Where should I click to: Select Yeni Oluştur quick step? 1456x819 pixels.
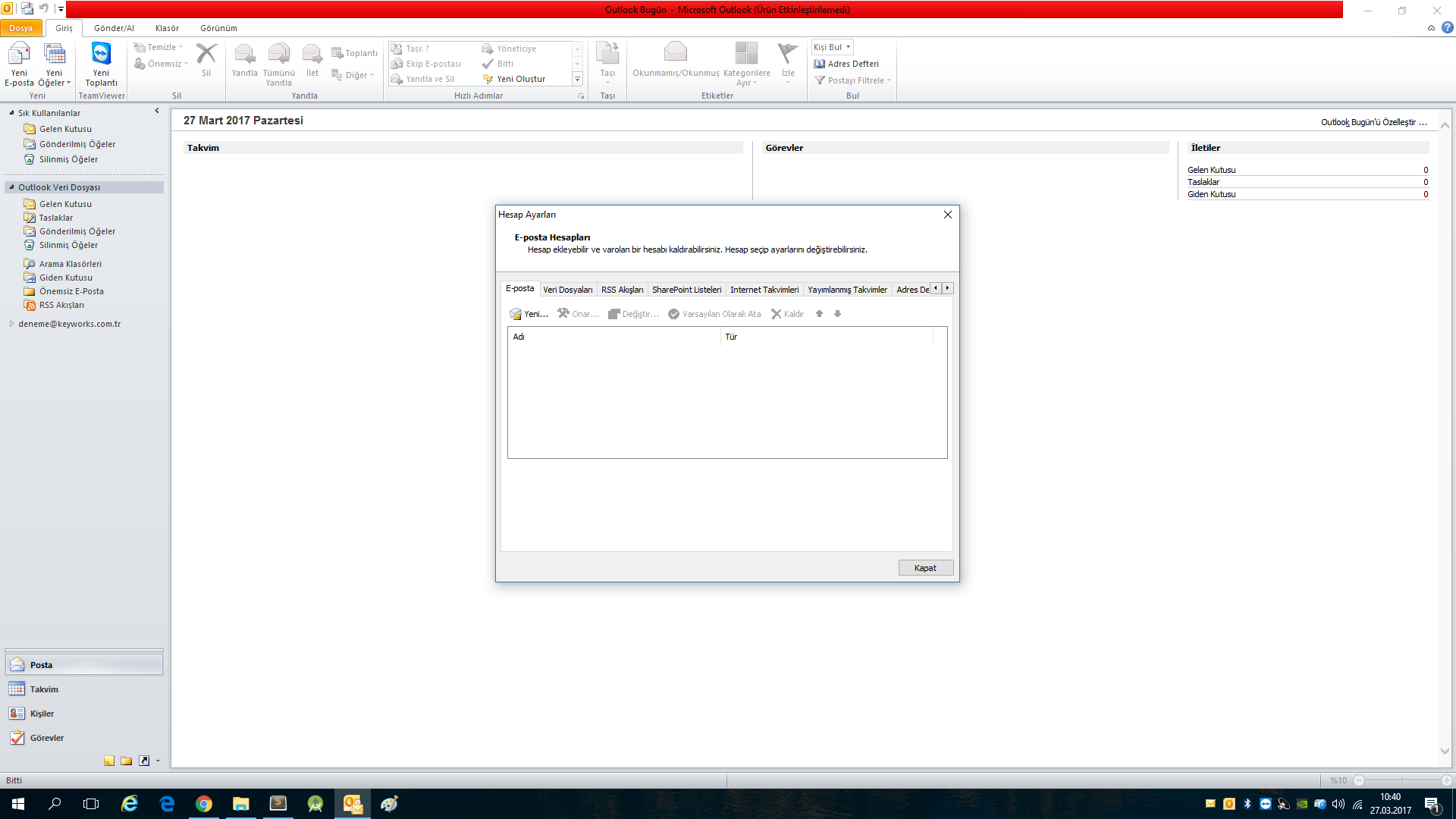click(514, 79)
